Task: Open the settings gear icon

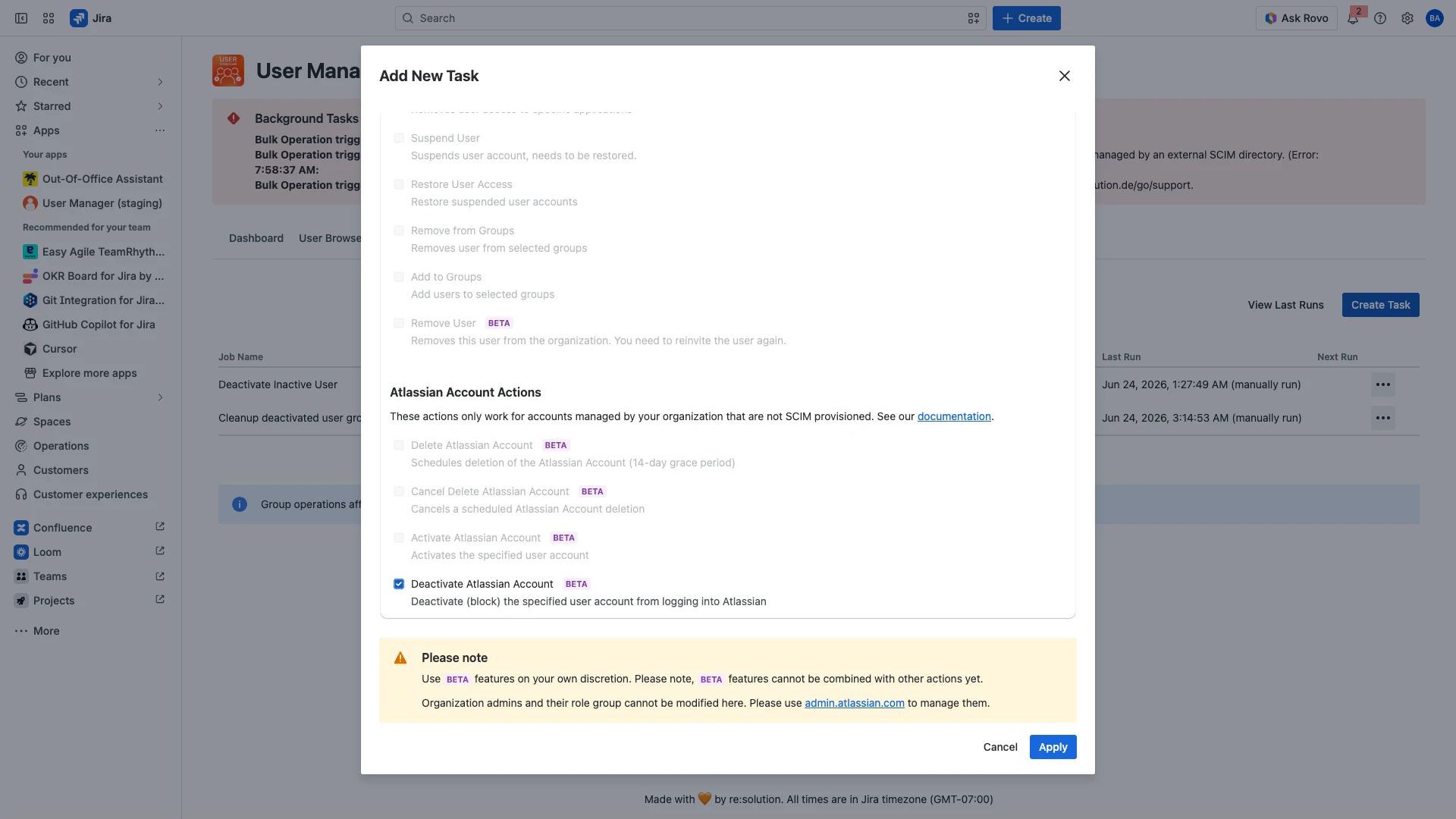Action: click(x=1407, y=18)
